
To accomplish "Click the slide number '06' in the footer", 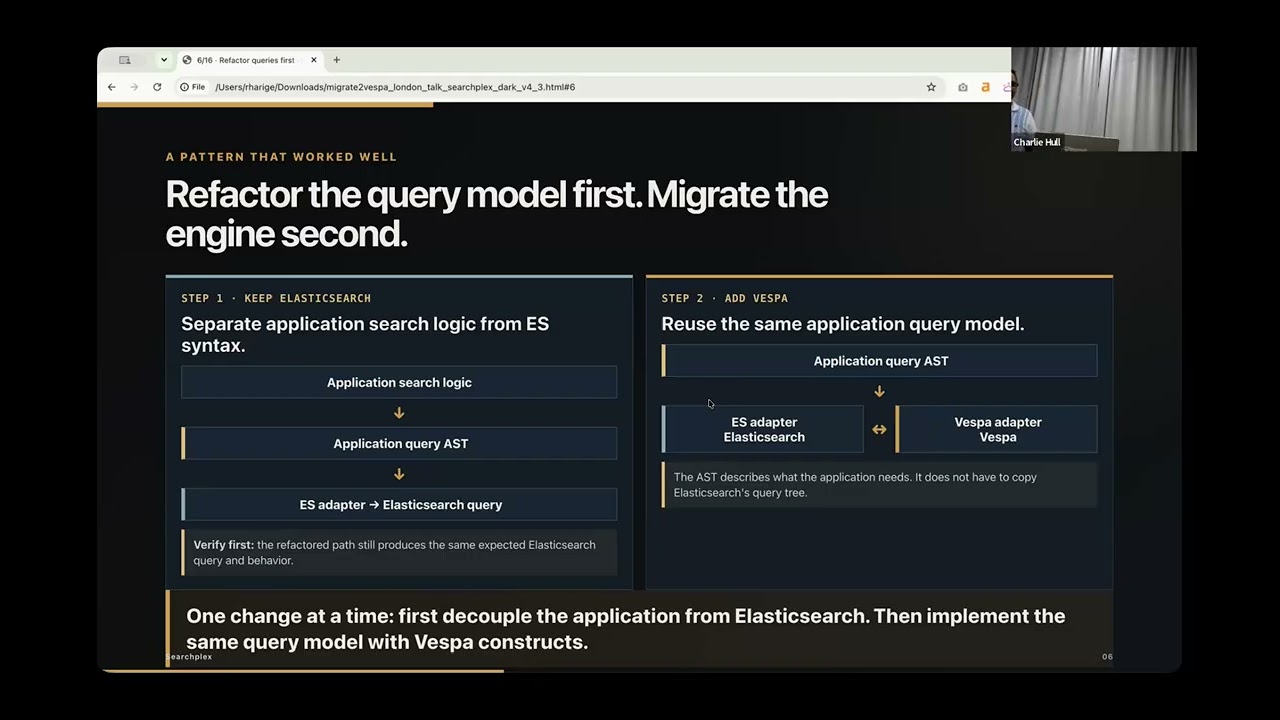I will [x=1107, y=657].
